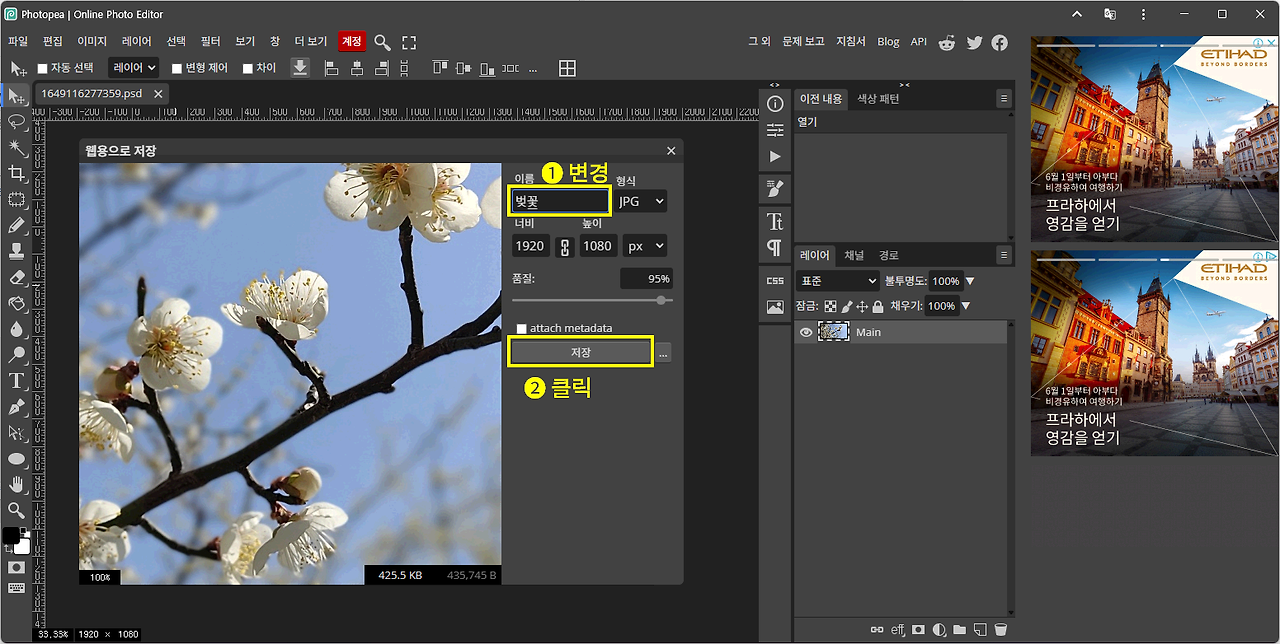Image resolution: width=1280 pixels, height=644 pixels.
Task: Select the Magic Wand tool
Action: coord(17,148)
